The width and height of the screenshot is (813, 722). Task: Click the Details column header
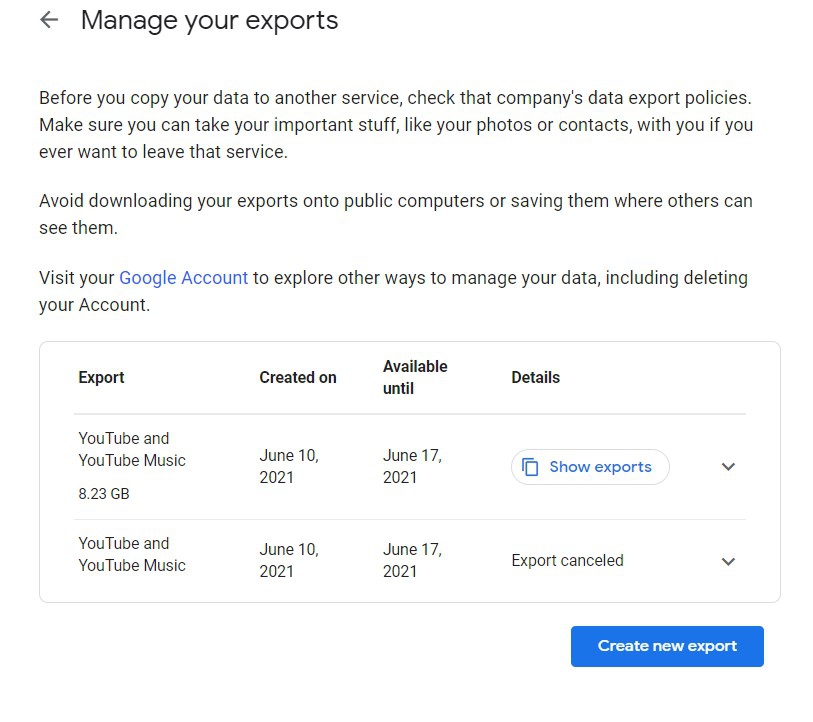click(x=535, y=378)
